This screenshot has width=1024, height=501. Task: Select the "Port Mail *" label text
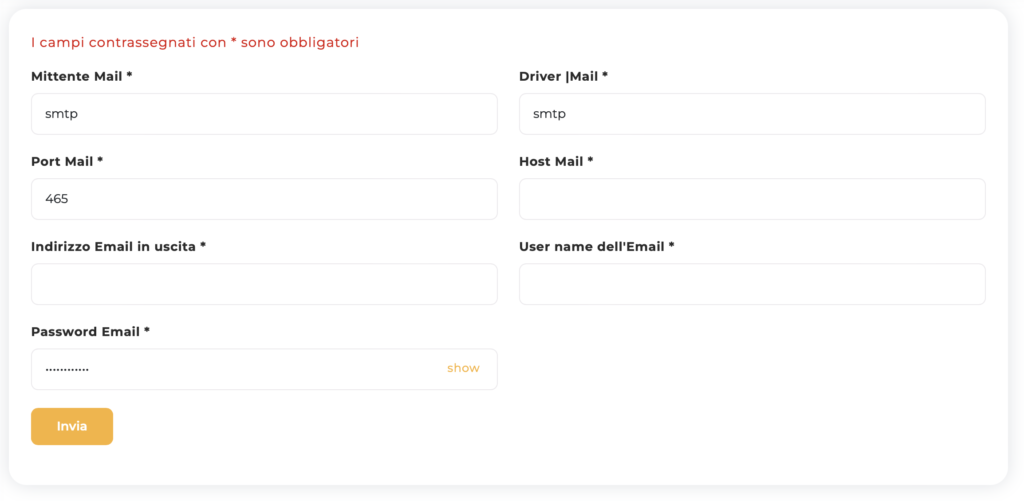[x=67, y=161]
